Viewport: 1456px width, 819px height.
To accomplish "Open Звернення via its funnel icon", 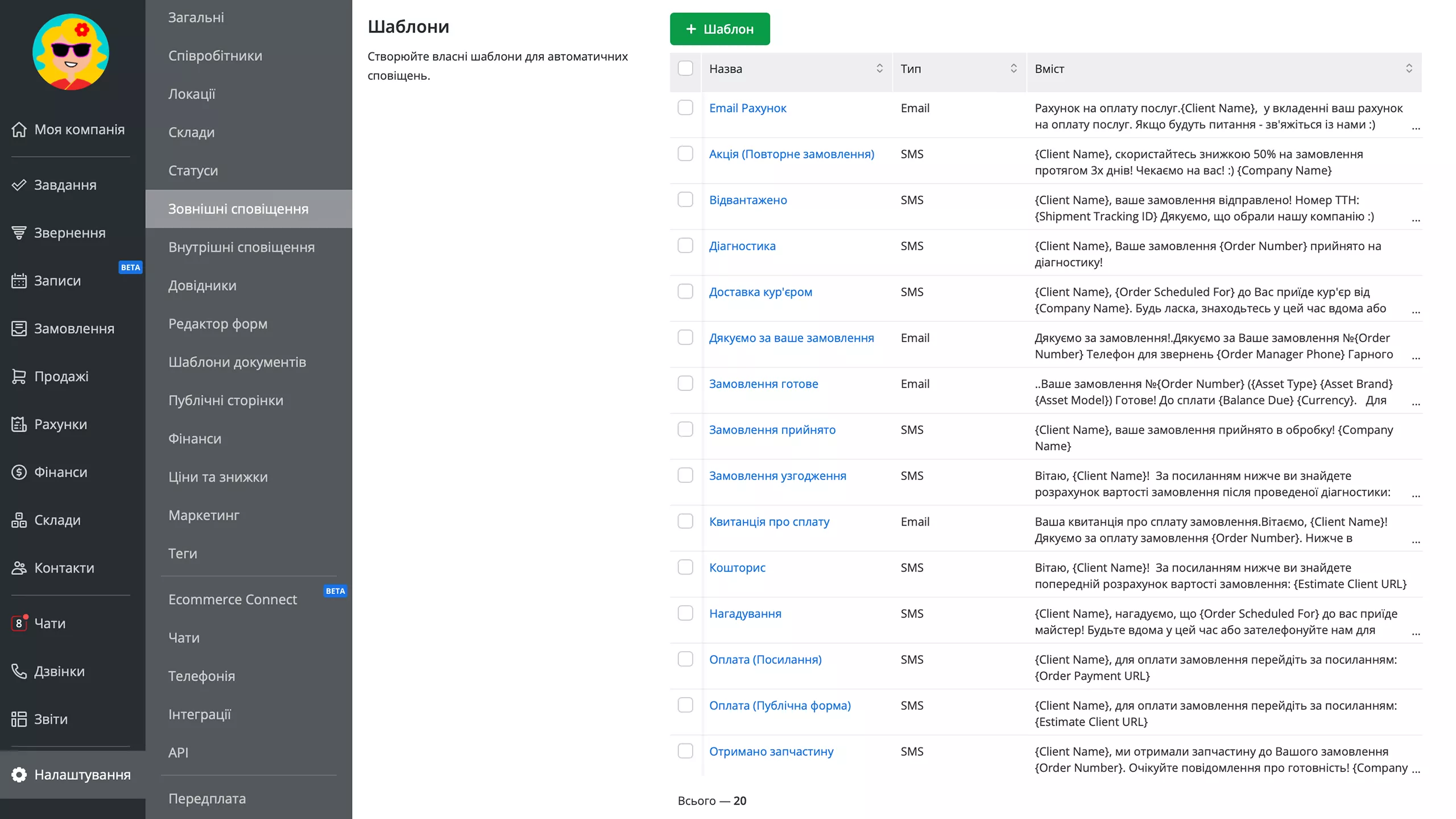I will click(19, 233).
